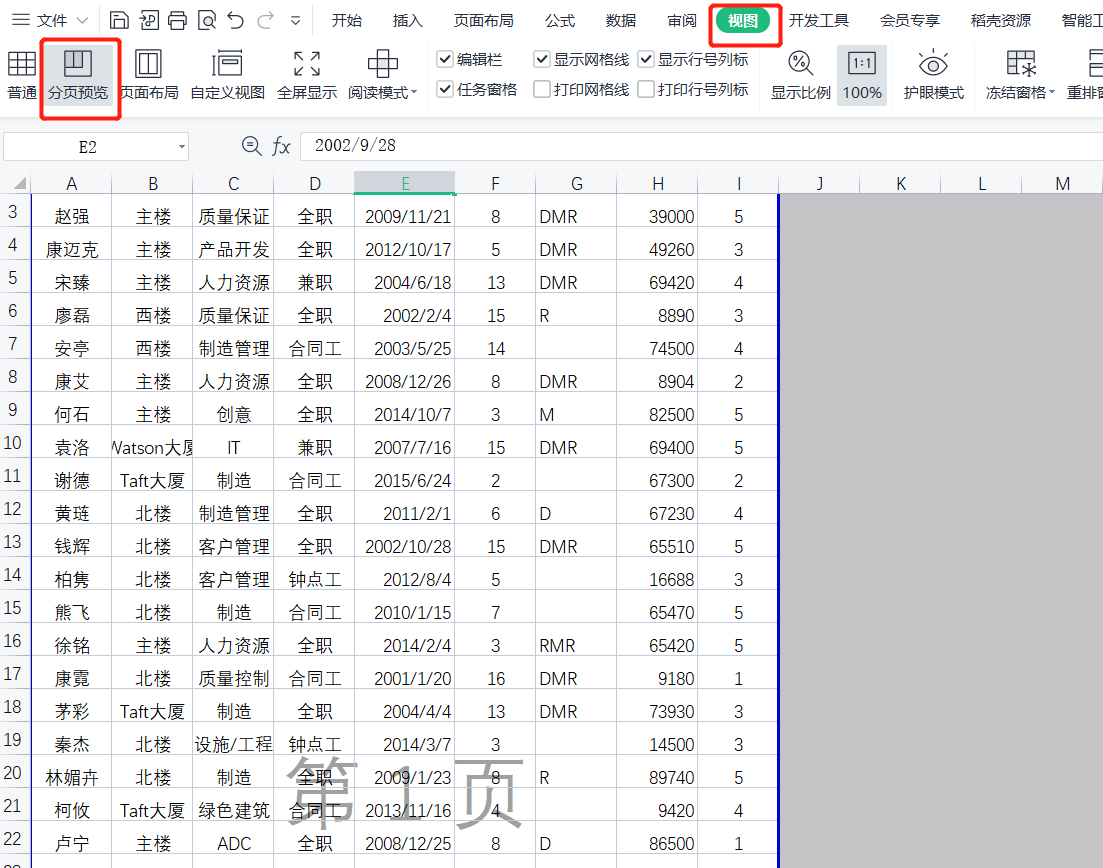The height and width of the screenshot is (868, 1103).
Task: Open 自定义视图 custom views
Action: 227,75
